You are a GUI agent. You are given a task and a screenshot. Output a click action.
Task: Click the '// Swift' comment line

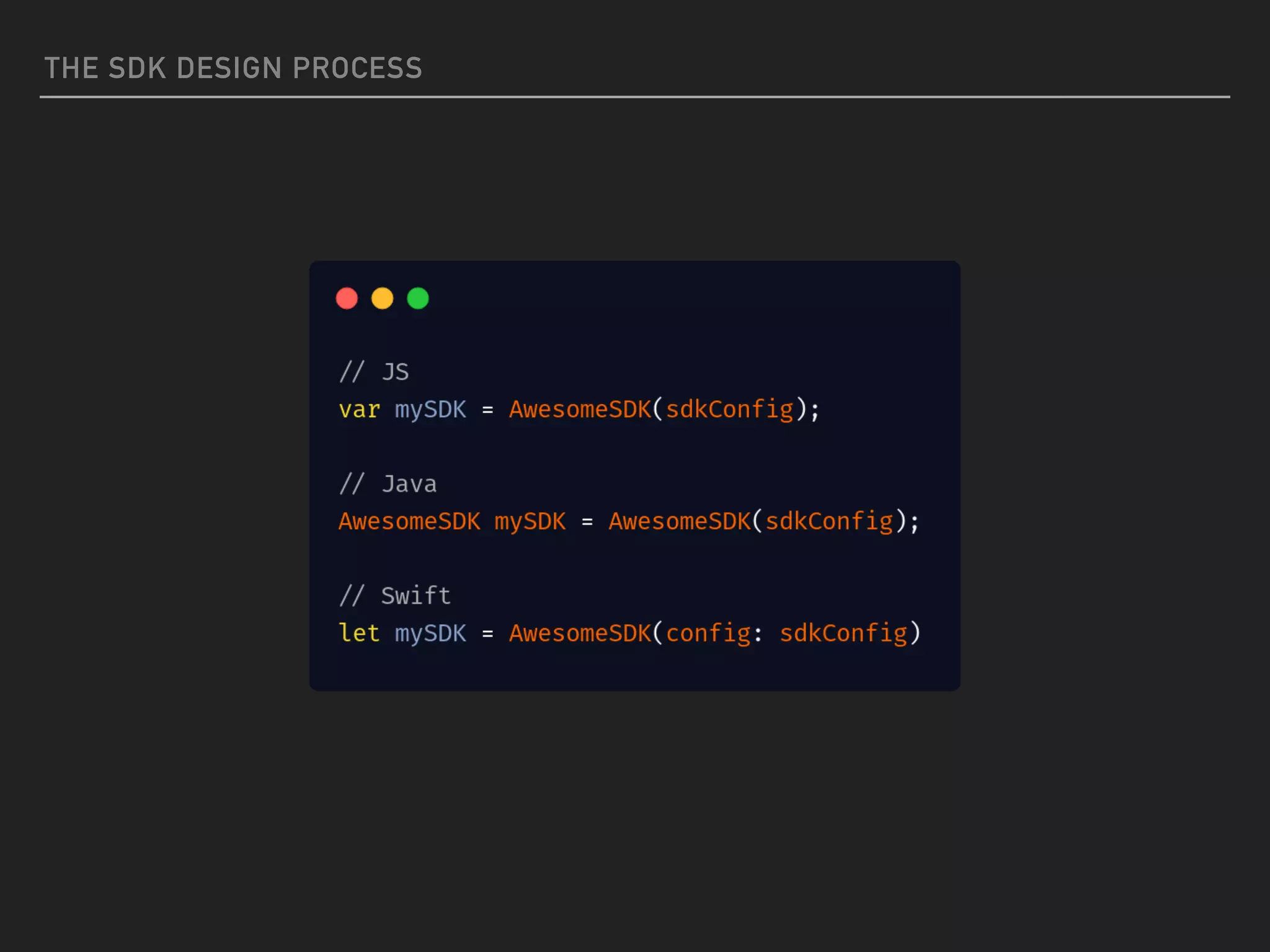tap(394, 596)
